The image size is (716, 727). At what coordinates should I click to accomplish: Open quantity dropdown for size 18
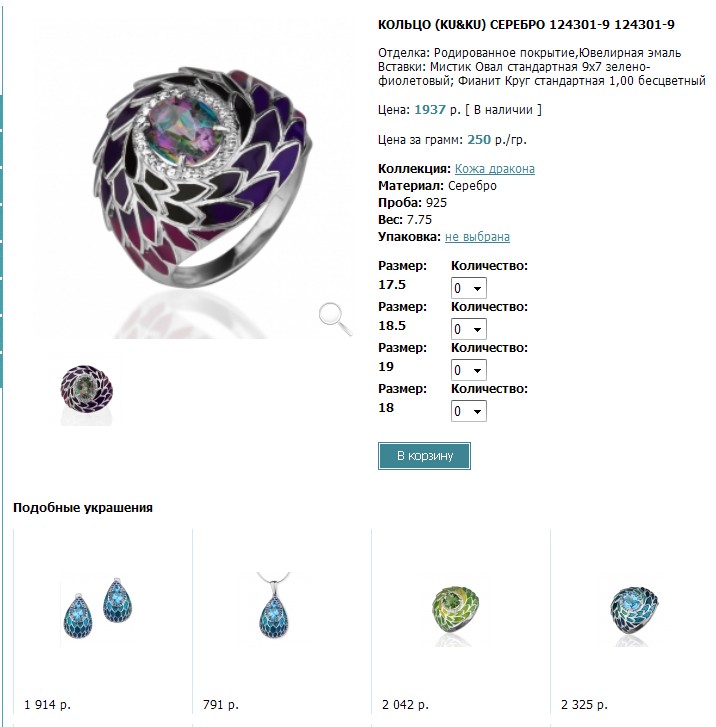(468, 411)
